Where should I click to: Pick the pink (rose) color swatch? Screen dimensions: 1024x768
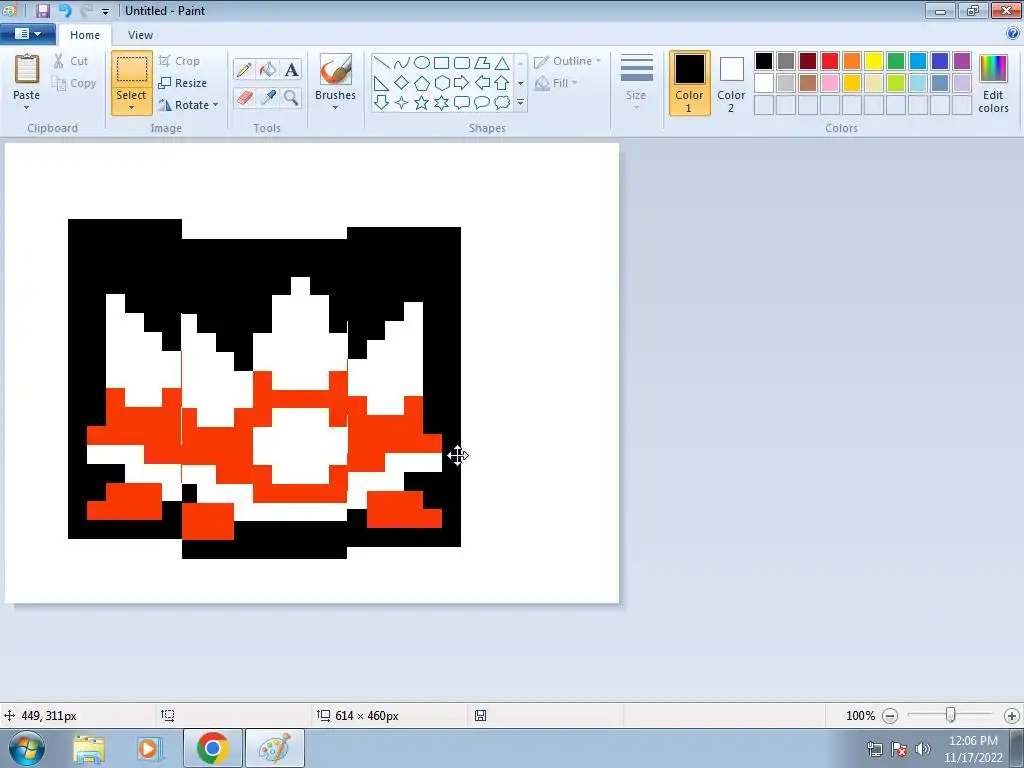click(x=830, y=83)
